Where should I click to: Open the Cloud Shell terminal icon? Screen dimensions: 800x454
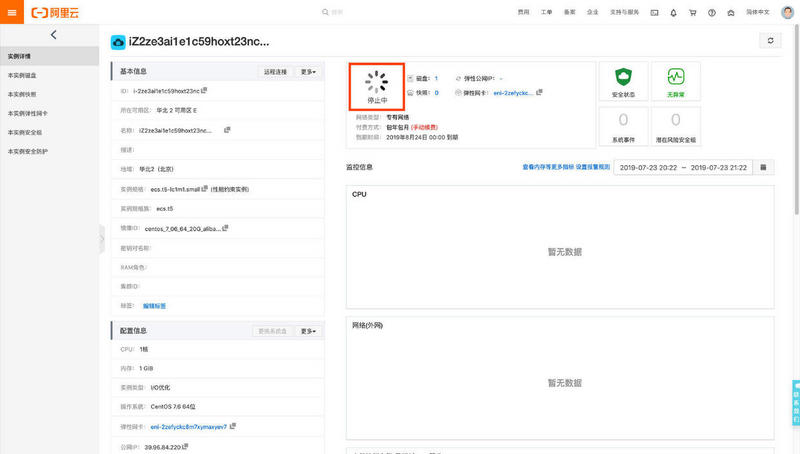point(654,13)
